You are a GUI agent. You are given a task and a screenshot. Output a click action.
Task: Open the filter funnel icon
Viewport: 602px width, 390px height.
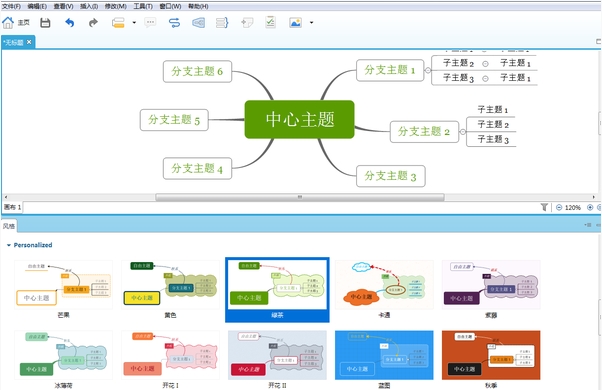click(x=544, y=207)
